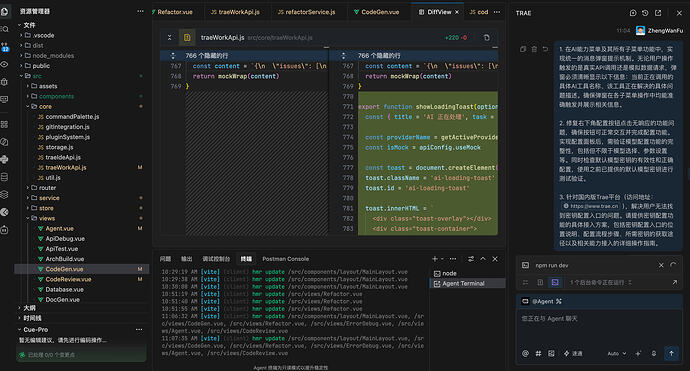
Task: Open storage.js in core folder
Action: tap(59, 147)
